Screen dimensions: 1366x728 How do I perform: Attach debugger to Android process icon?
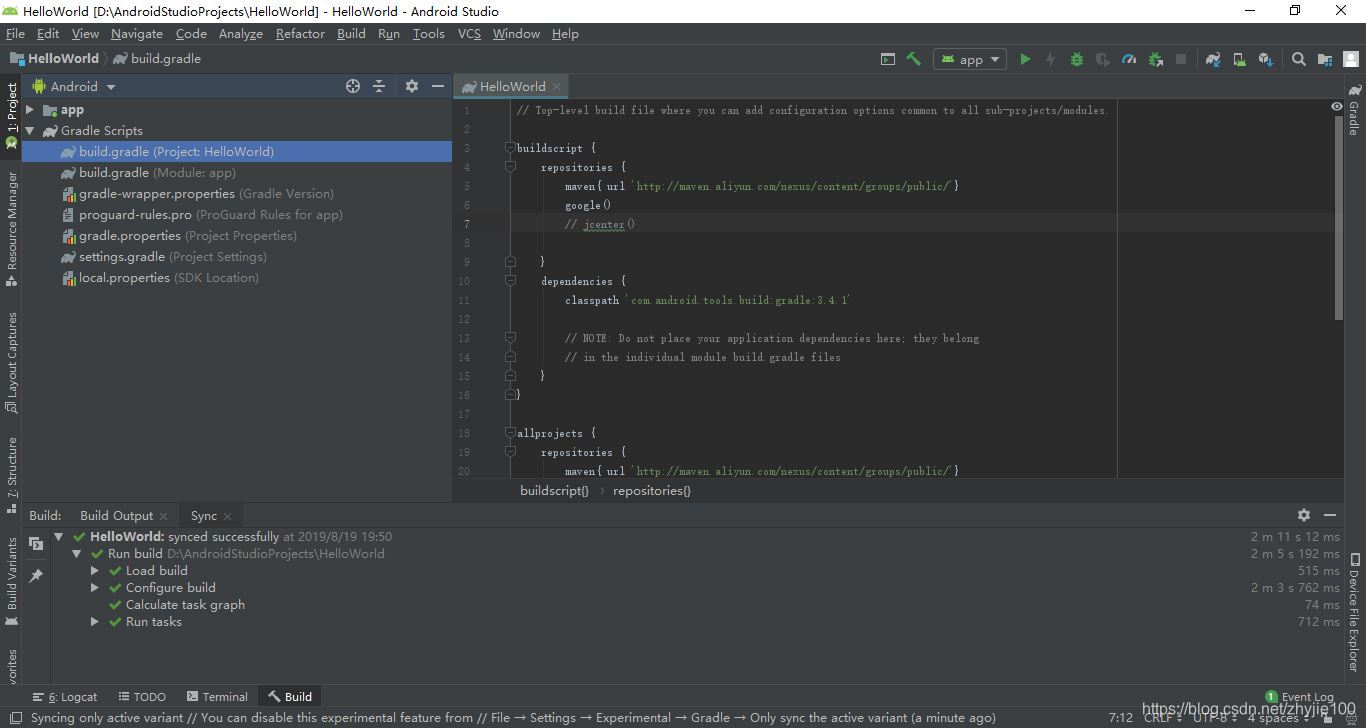click(x=1155, y=59)
